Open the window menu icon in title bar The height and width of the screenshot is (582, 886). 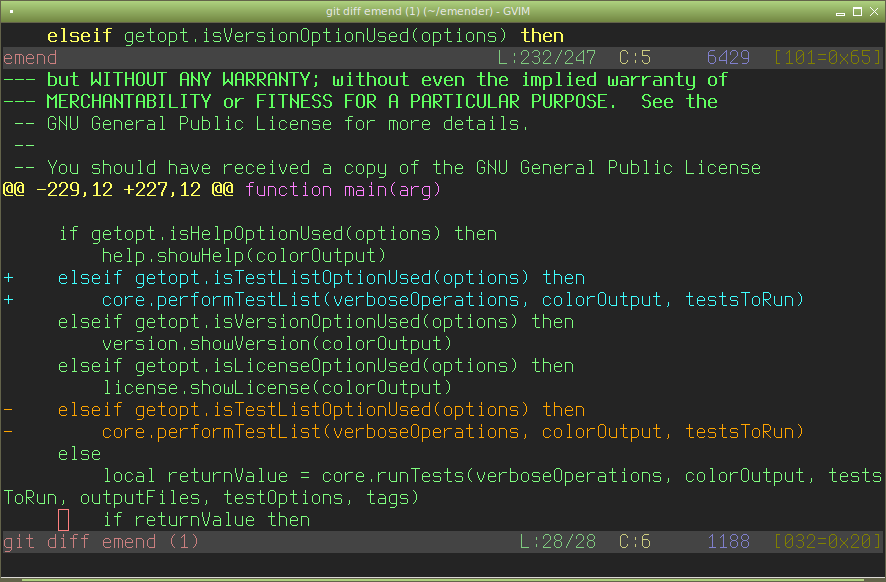pos(10,10)
